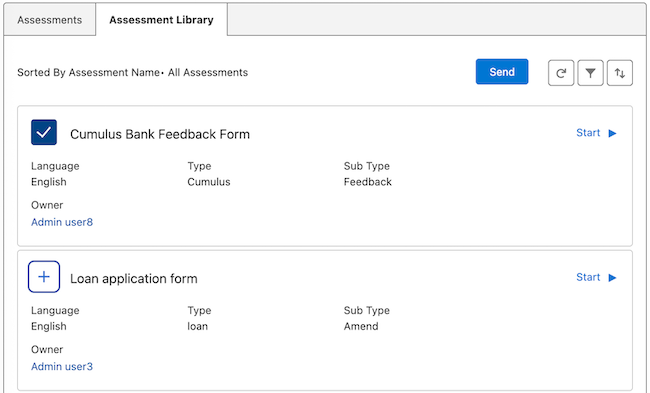Viewport: 650px width, 393px height.
Task: Click the Amend sub type value
Action: tap(361, 326)
